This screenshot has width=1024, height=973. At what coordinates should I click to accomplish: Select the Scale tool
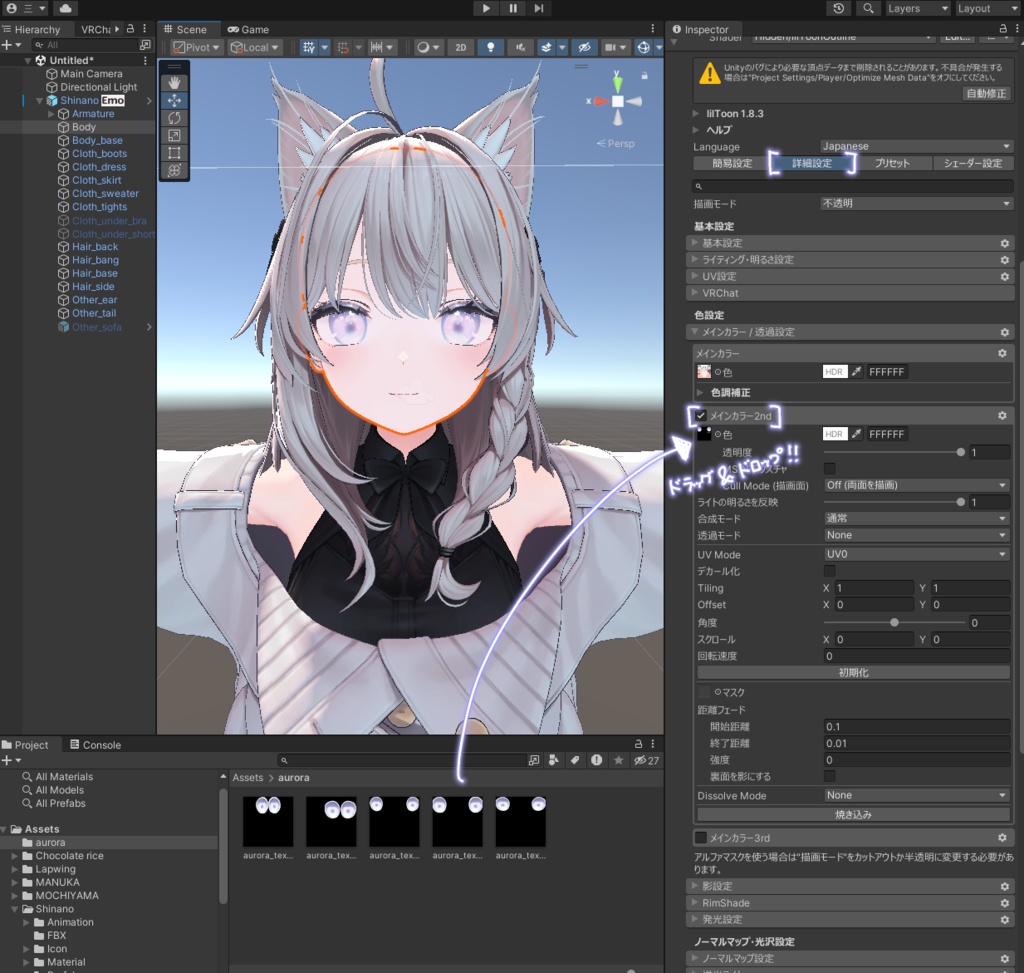coord(174,135)
